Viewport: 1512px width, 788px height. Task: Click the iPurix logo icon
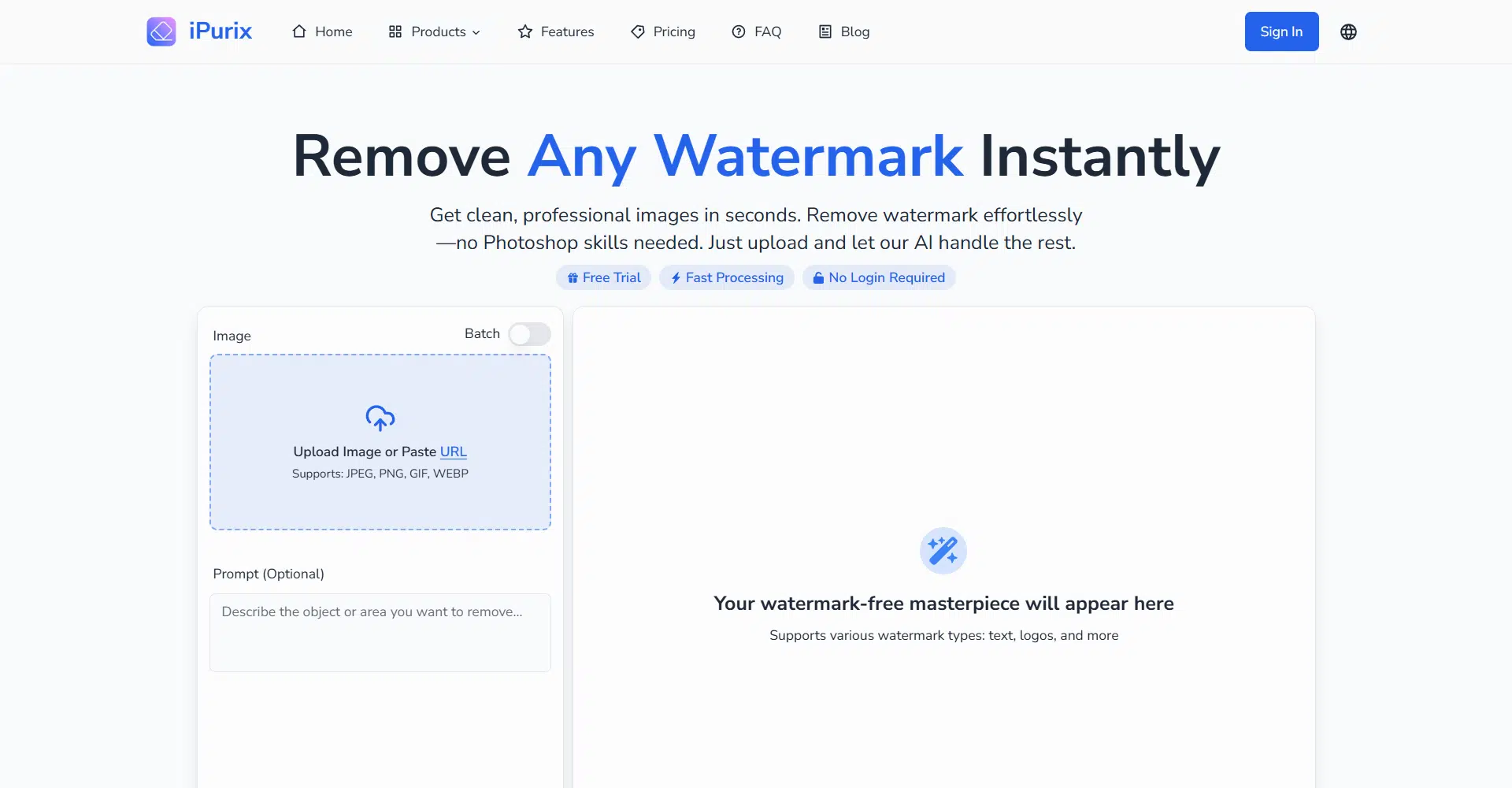pos(161,32)
